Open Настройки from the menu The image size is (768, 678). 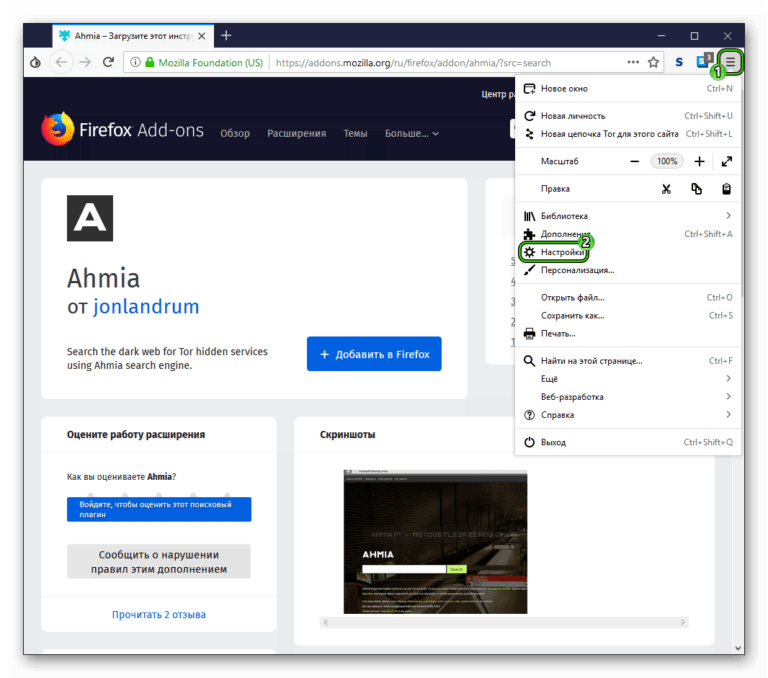pos(628,252)
